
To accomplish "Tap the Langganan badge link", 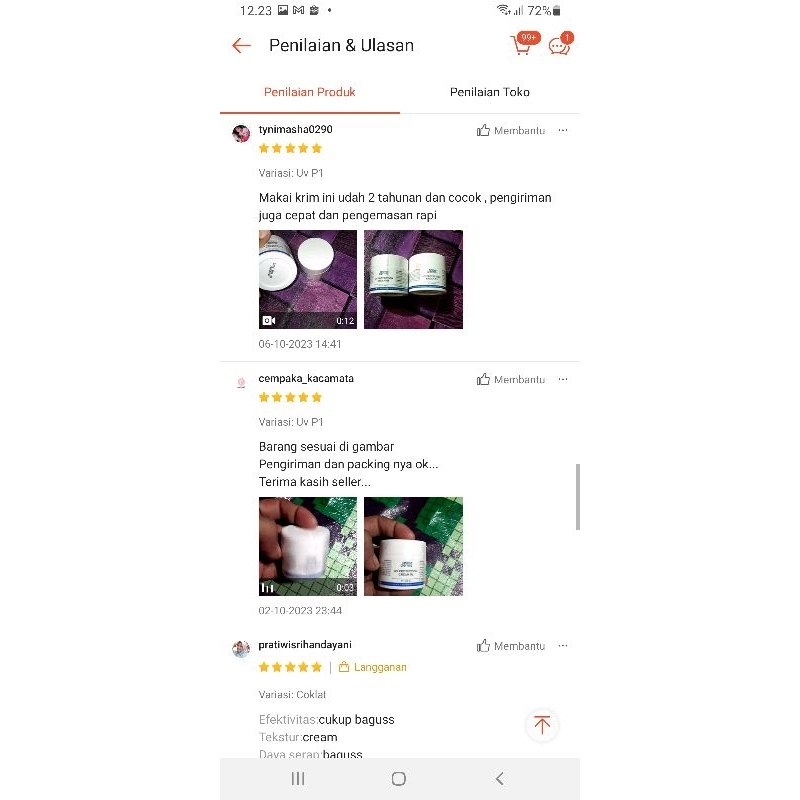I will click(373, 667).
